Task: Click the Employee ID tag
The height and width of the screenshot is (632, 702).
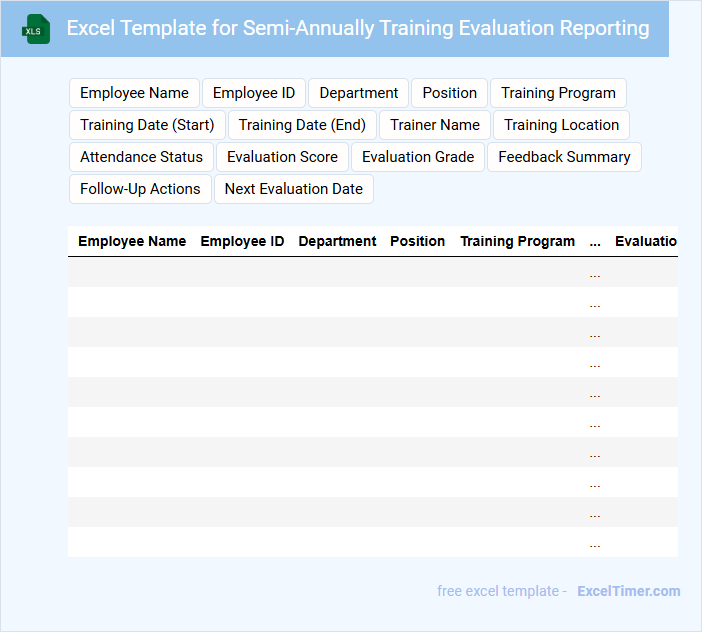Action: pos(254,93)
